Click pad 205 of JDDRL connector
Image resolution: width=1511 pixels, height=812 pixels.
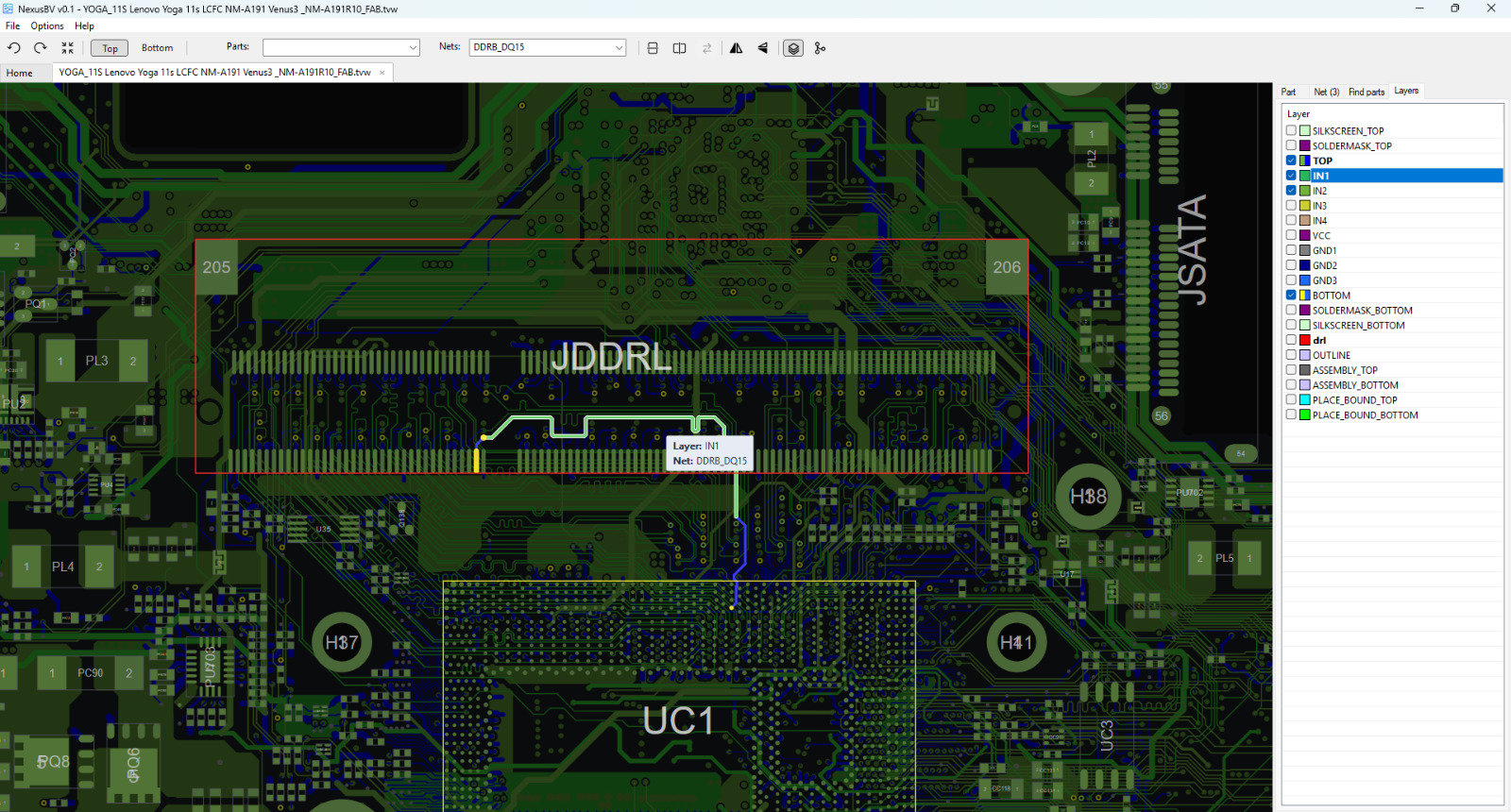point(216,267)
